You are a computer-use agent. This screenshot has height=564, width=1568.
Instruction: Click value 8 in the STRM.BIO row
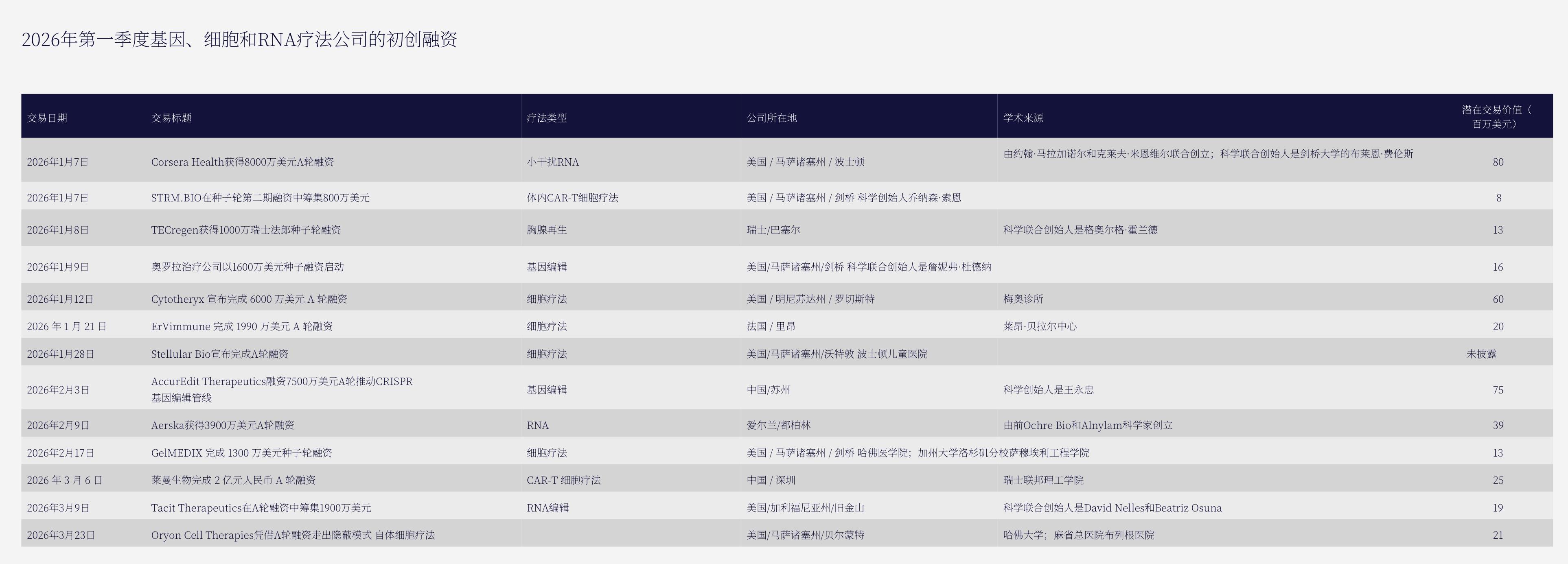[1499, 198]
